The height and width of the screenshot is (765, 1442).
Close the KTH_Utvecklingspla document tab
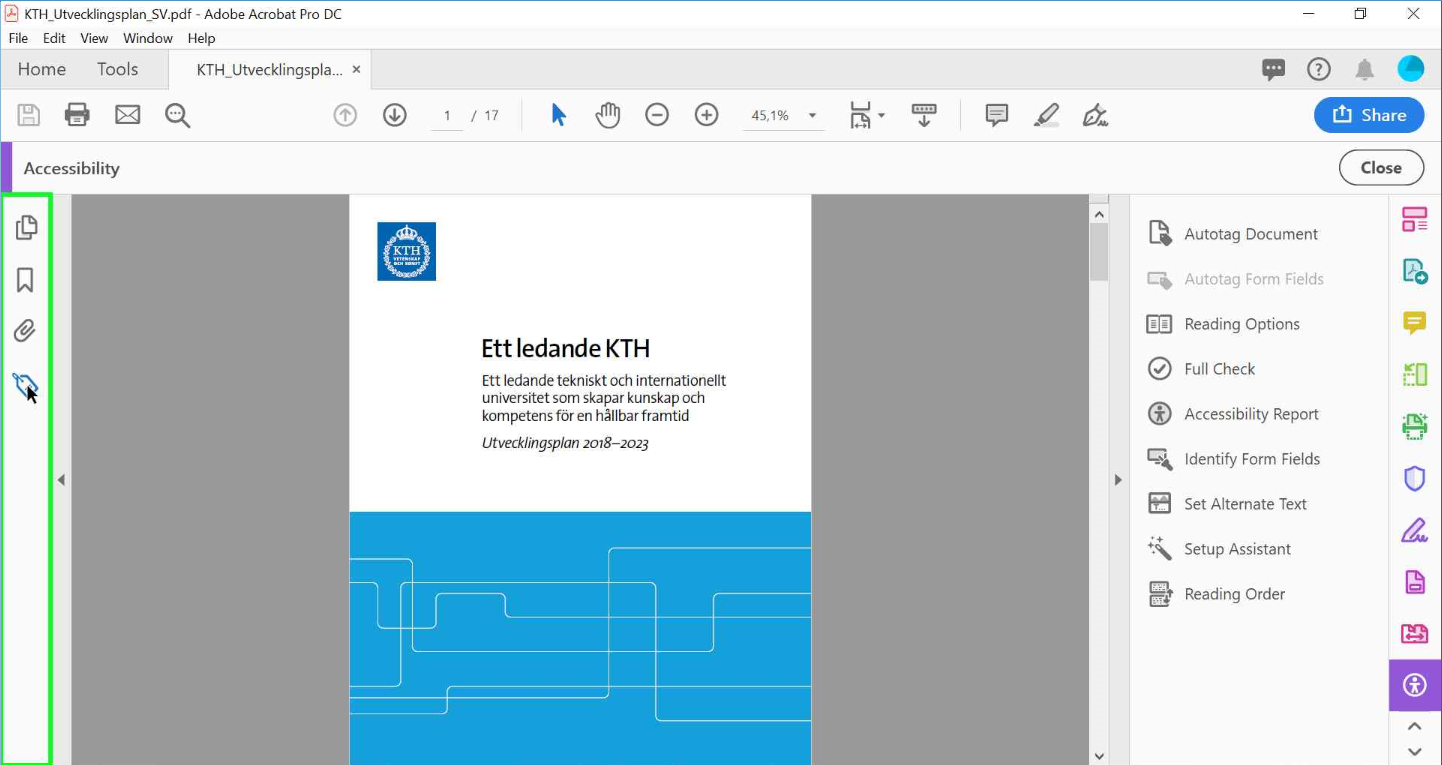(356, 70)
